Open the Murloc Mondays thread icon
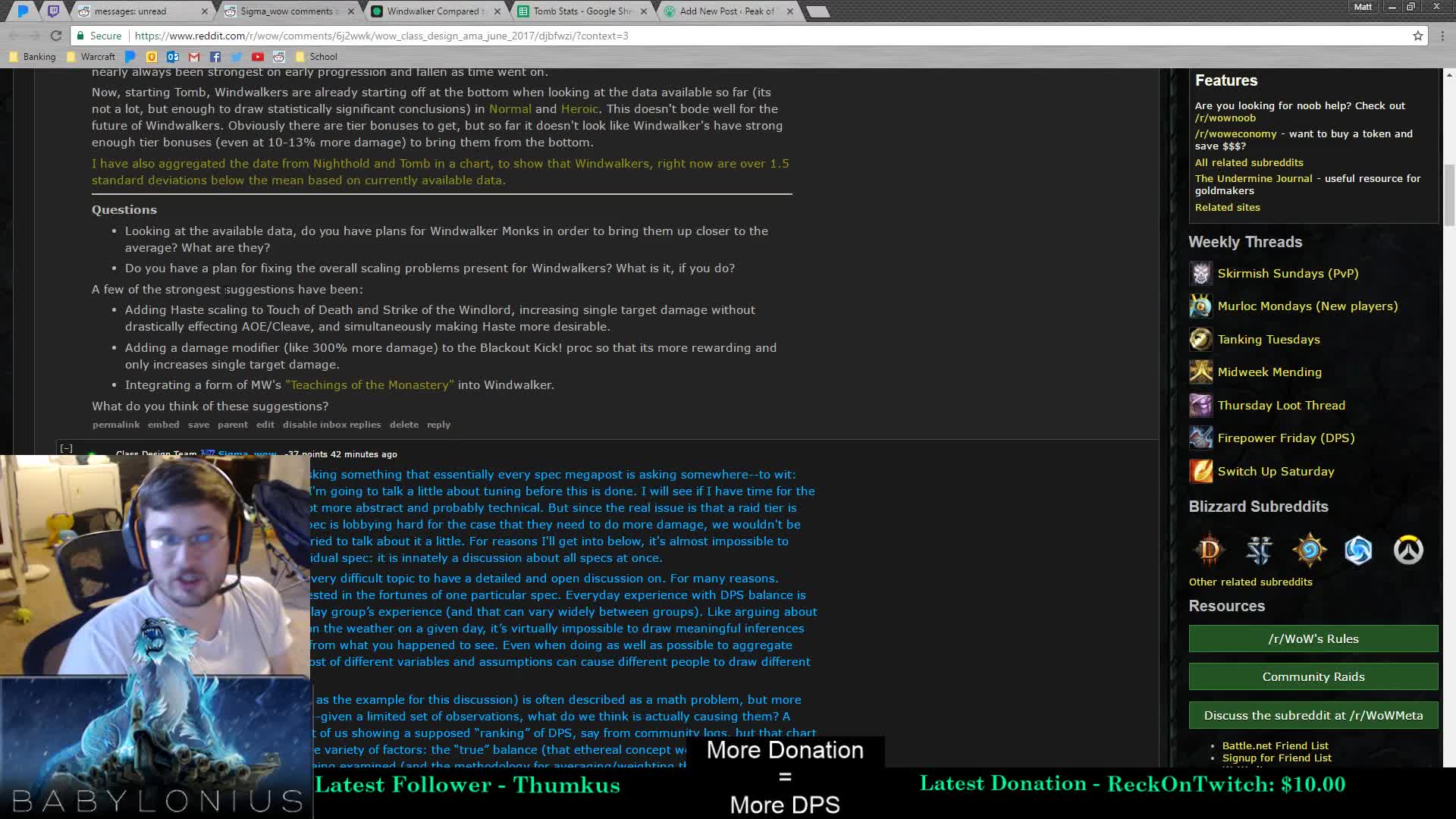The image size is (1456, 819). coord(1200,306)
